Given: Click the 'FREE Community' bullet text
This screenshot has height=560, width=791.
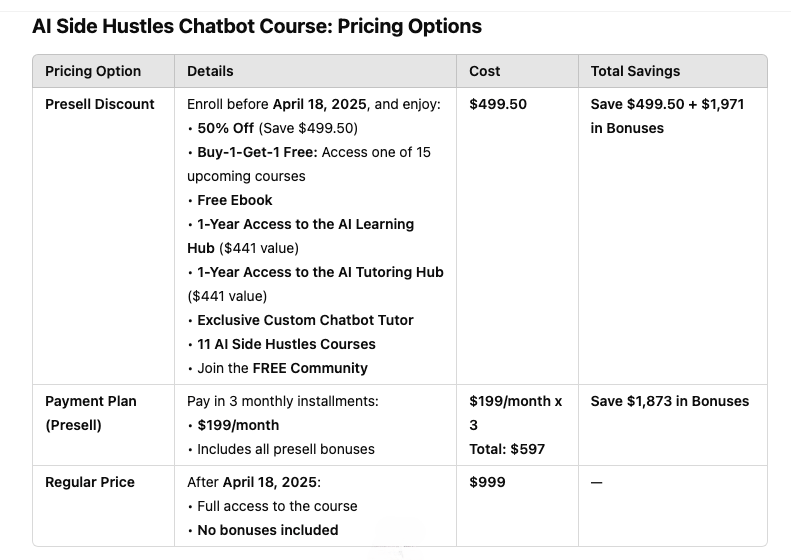Looking at the screenshot, I should 310,368.
